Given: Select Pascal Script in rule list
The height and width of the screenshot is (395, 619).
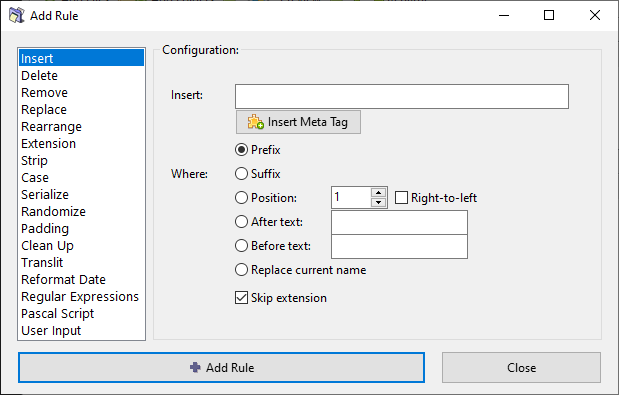Looking at the screenshot, I should (58, 313).
